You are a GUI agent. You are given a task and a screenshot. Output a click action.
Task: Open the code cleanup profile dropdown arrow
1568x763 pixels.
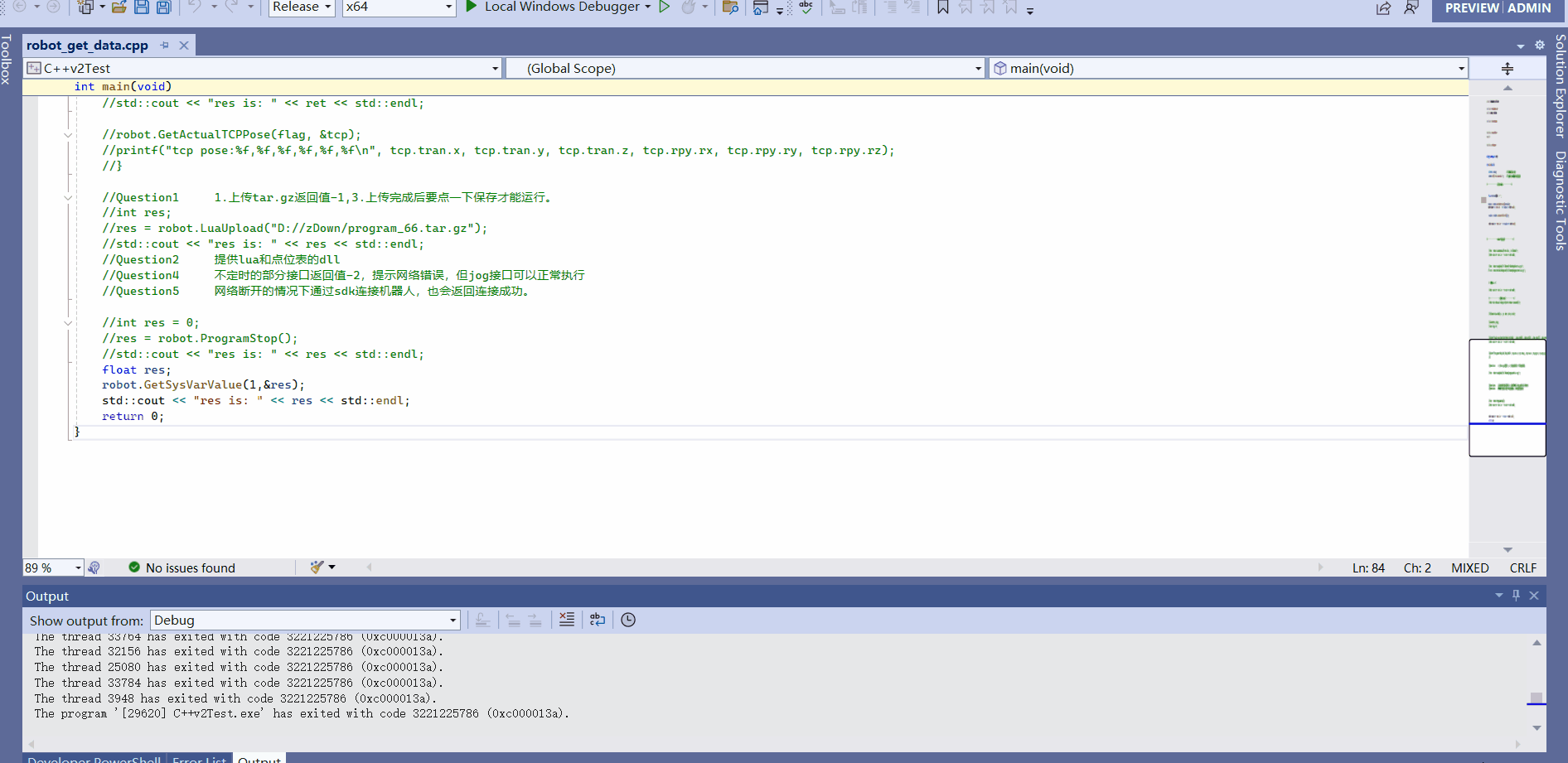(x=332, y=567)
